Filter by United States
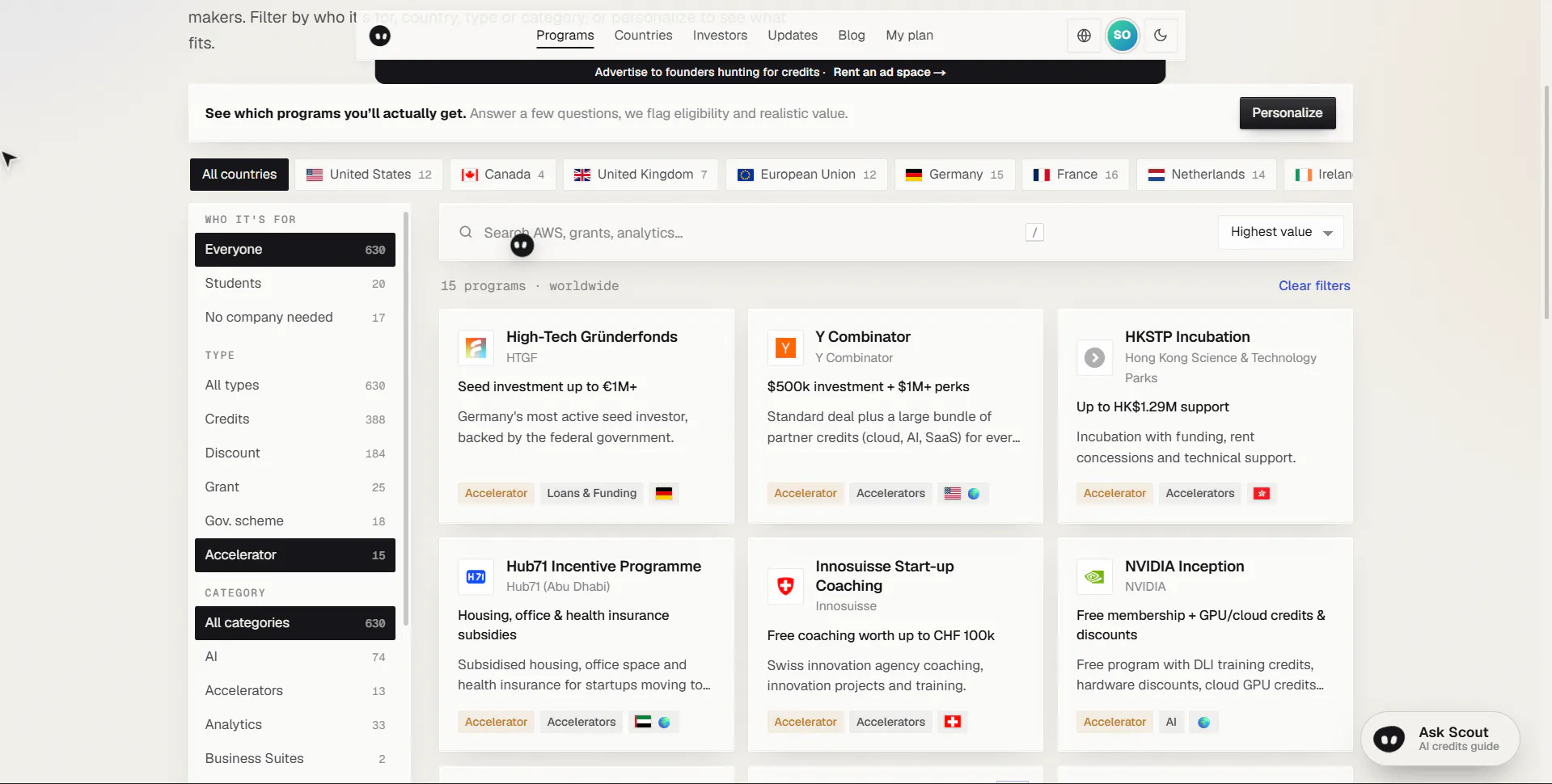The width and height of the screenshot is (1552, 784). (x=369, y=175)
